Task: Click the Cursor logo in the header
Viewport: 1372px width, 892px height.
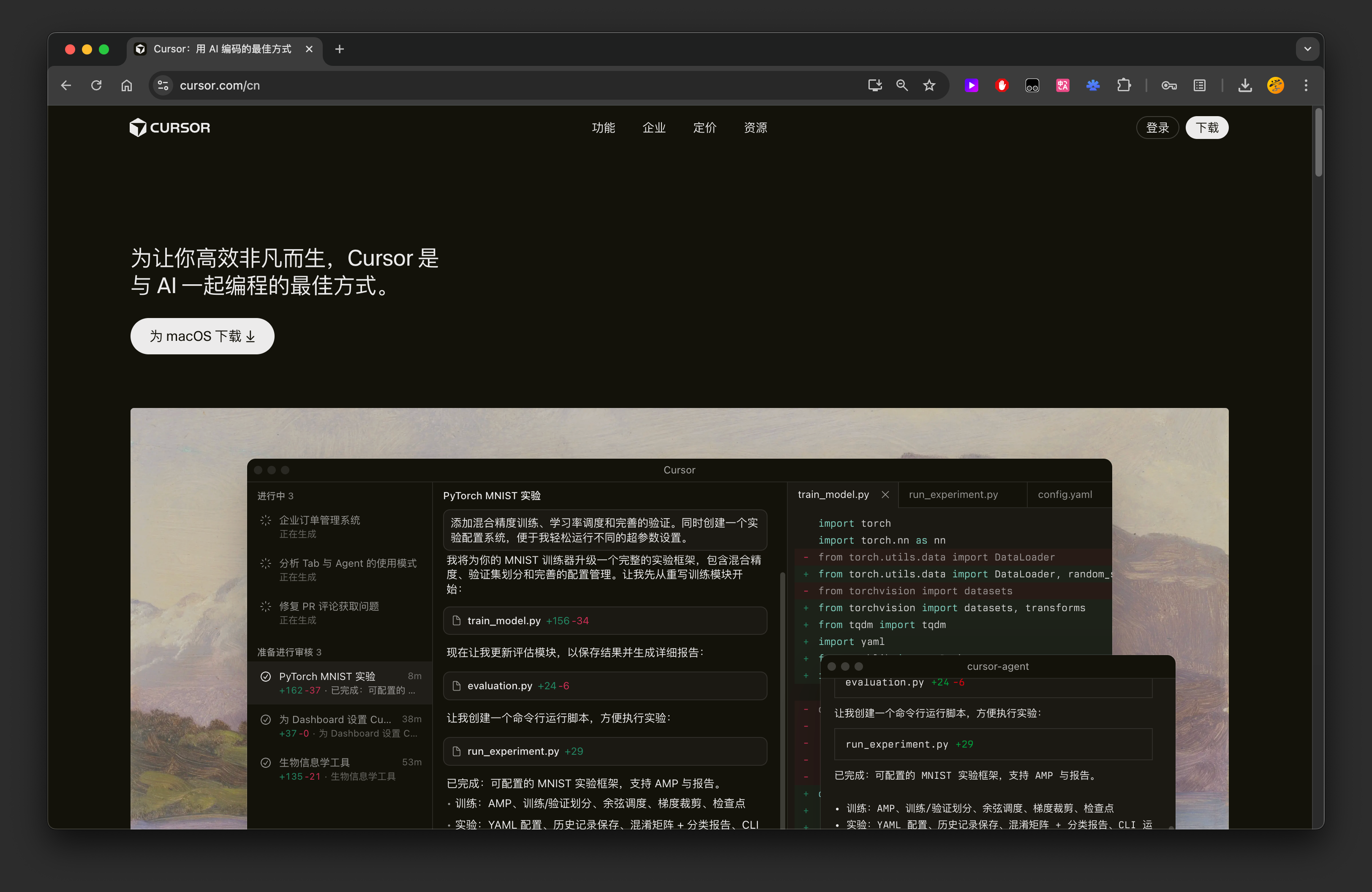Action: 169,128
